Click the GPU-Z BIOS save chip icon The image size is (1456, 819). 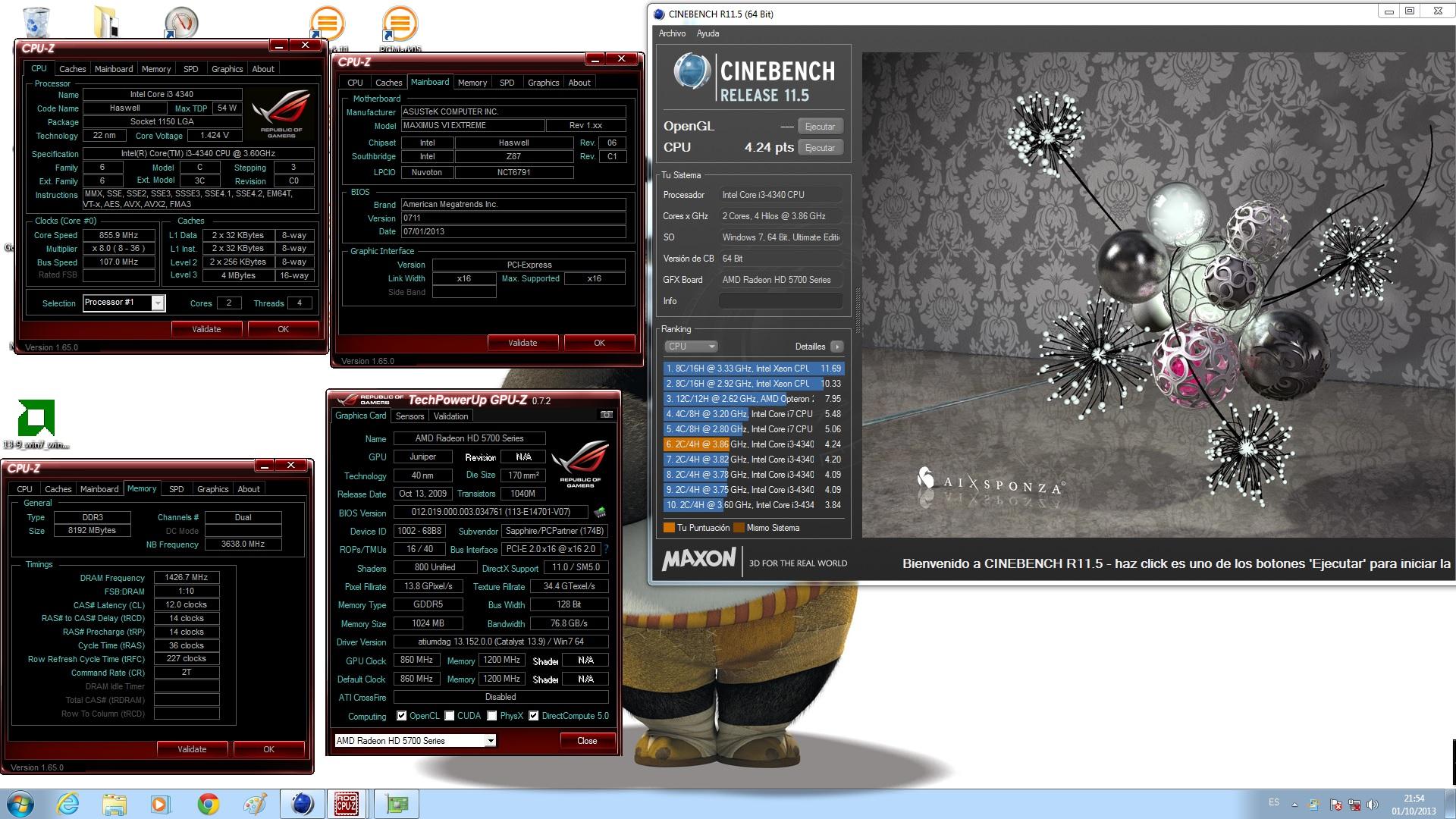[600, 512]
